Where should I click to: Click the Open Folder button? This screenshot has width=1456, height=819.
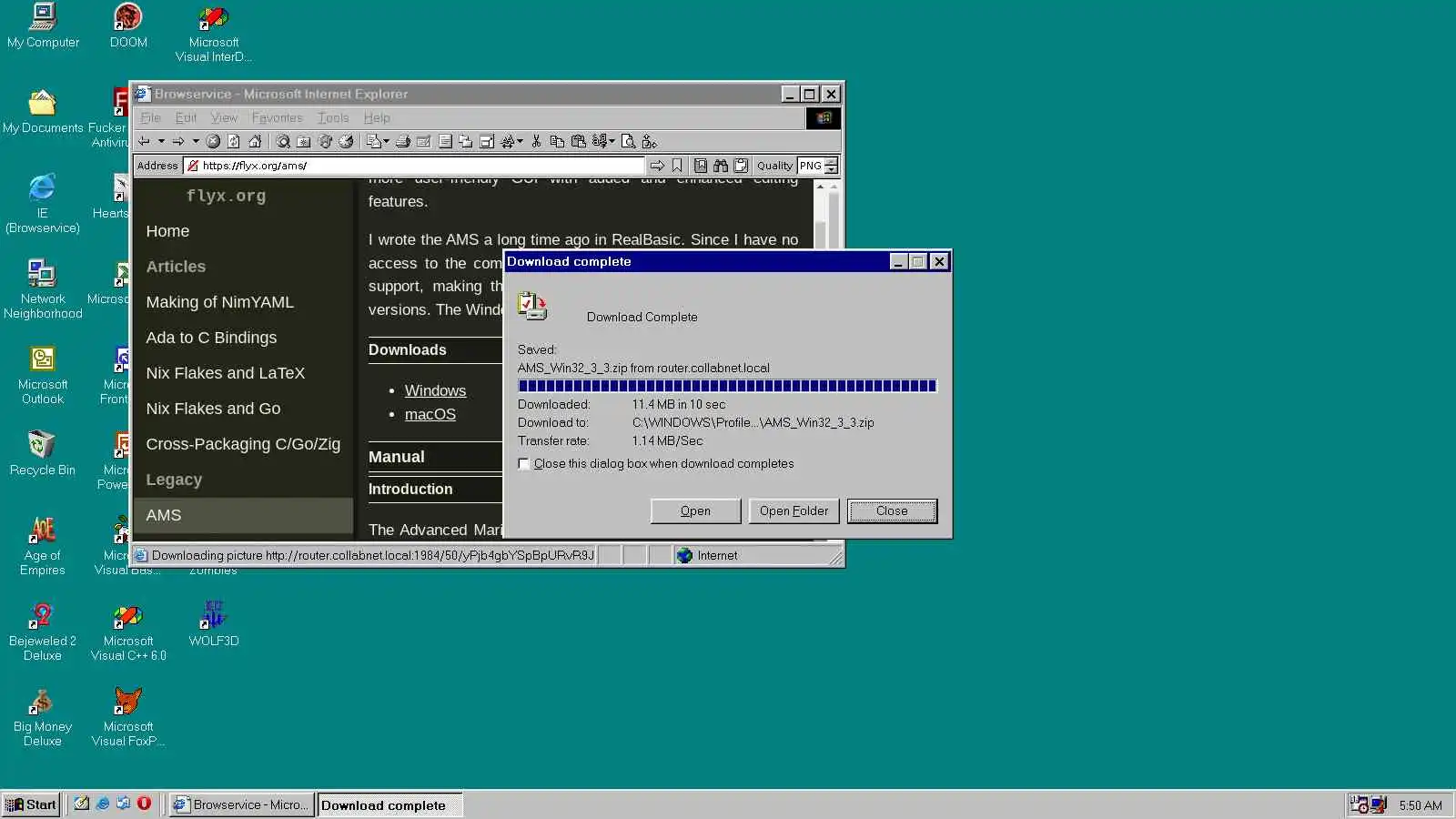794,511
